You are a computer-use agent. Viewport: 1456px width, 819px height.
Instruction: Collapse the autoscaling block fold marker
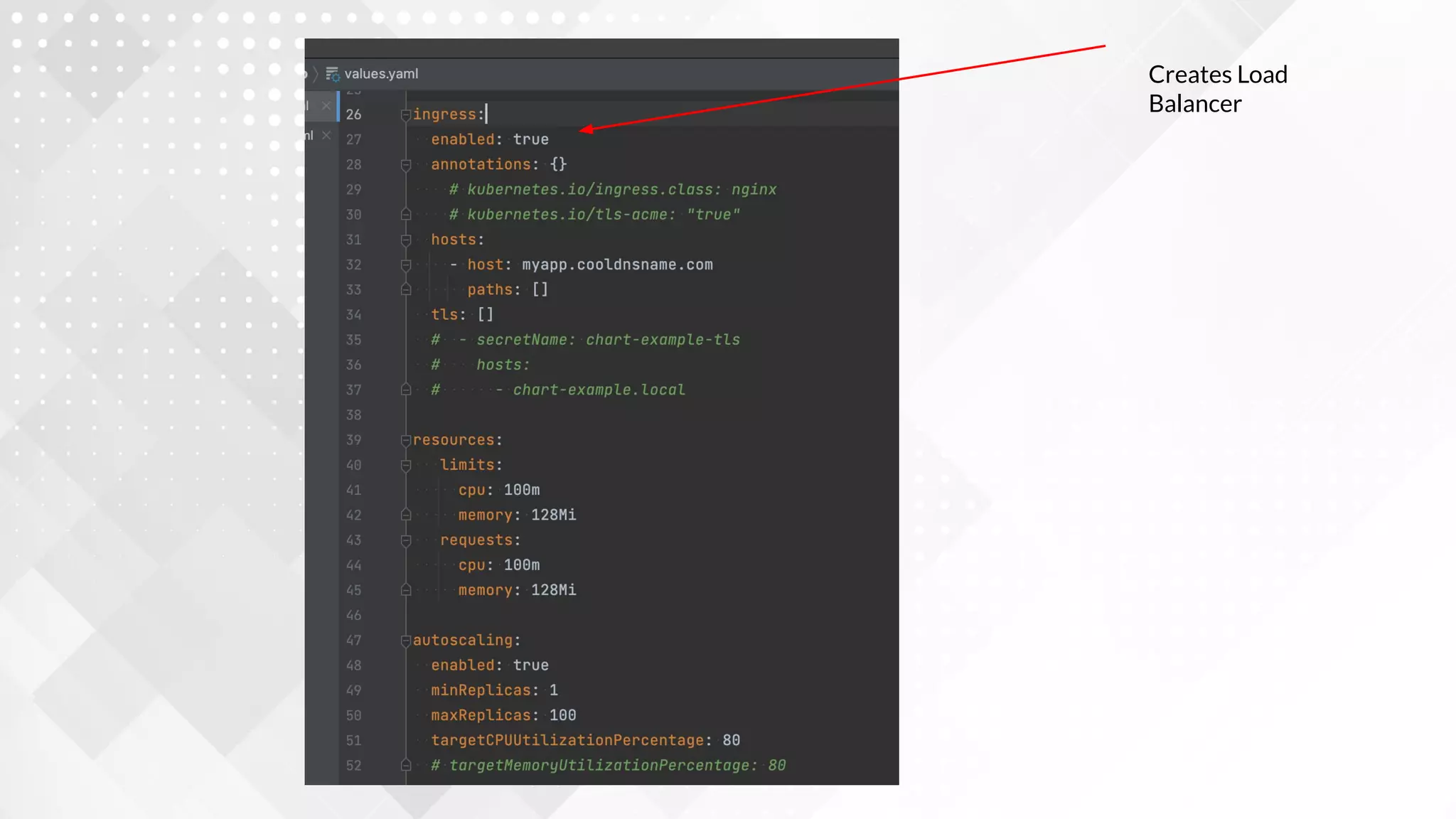pos(406,641)
